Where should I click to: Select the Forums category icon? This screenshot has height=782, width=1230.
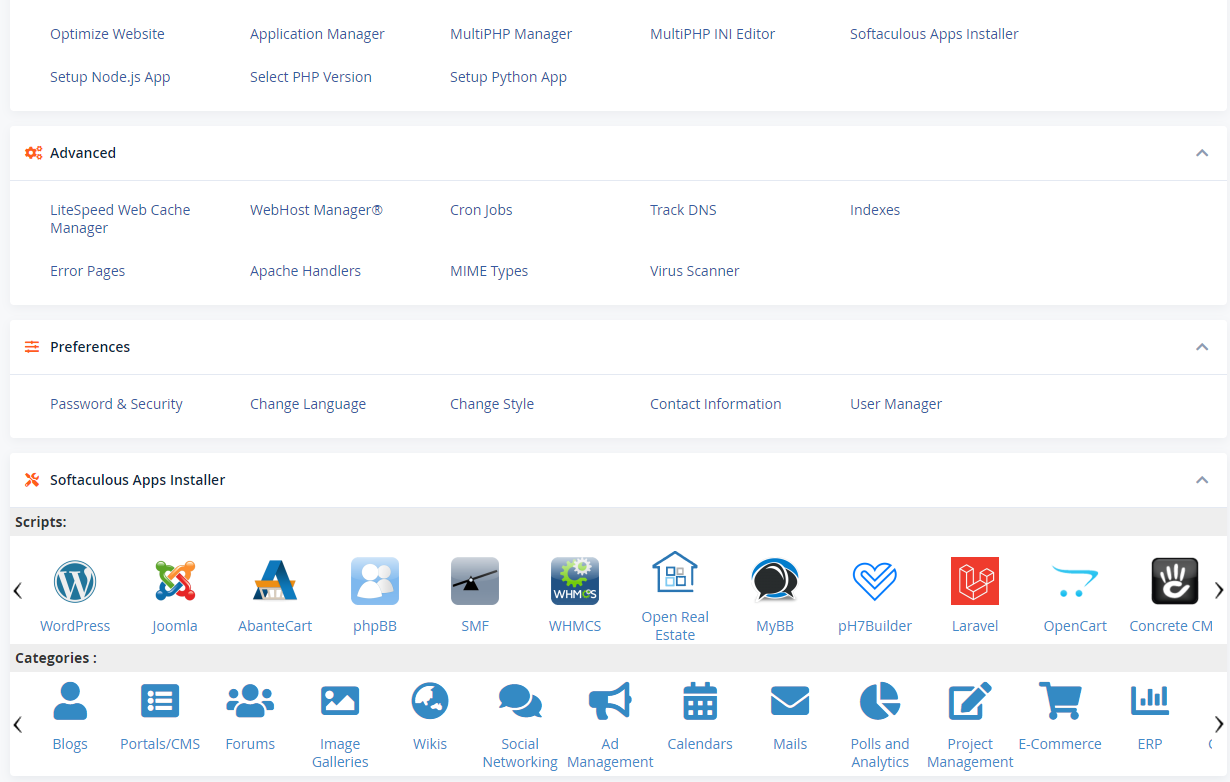(250, 701)
